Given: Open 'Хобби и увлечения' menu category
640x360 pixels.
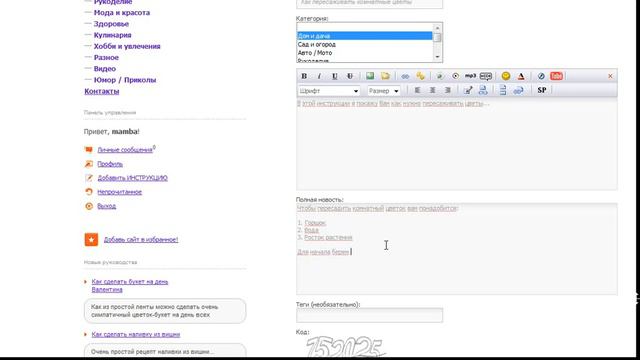Looking at the screenshot, I should [127, 47].
